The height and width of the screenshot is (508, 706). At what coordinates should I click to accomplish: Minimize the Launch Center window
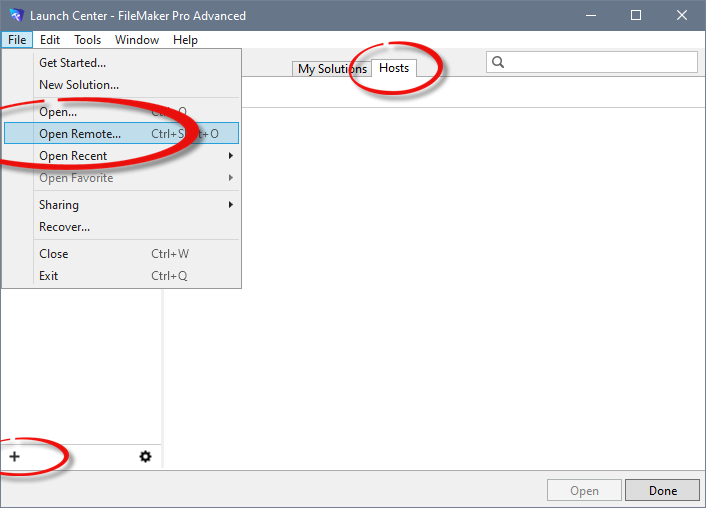pyautogui.click(x=591, y=15)
